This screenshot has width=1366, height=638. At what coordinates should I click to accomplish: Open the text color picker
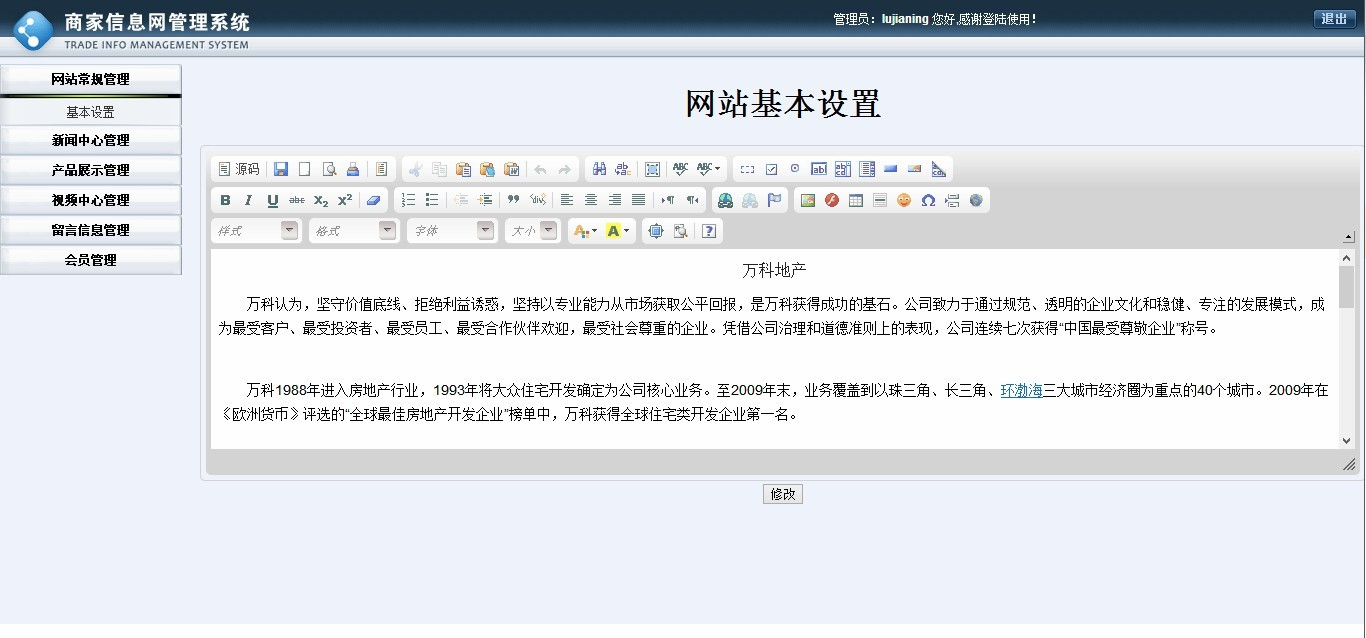pyautogui.click(x=585, y=231)
